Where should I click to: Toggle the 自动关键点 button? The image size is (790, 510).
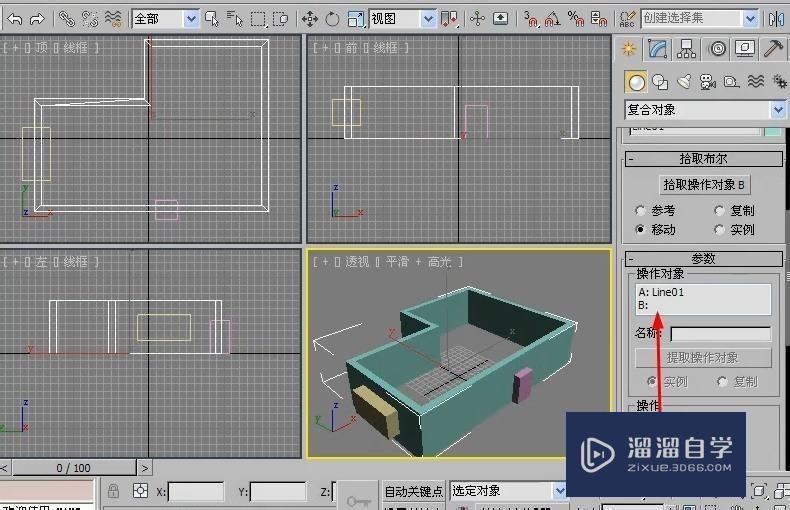[x=413, y=491]
